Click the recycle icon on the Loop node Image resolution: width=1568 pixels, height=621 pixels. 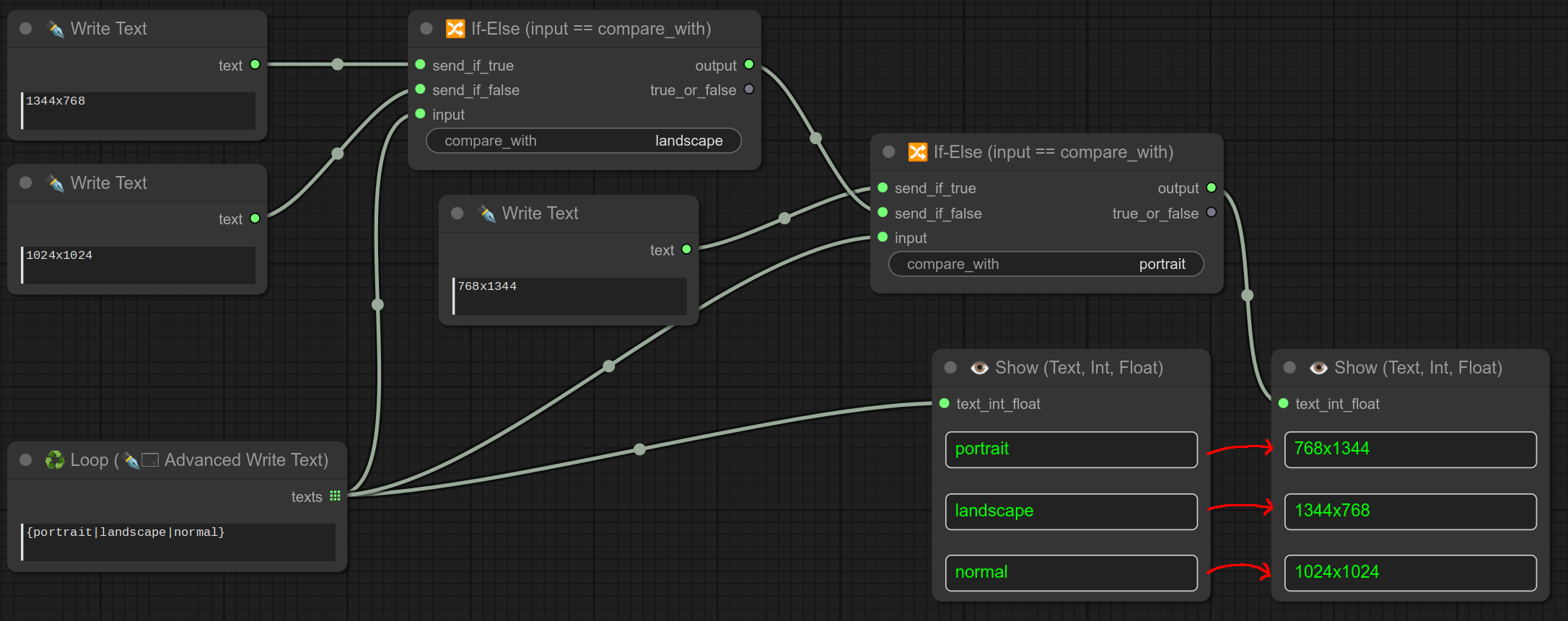point(55,460)
